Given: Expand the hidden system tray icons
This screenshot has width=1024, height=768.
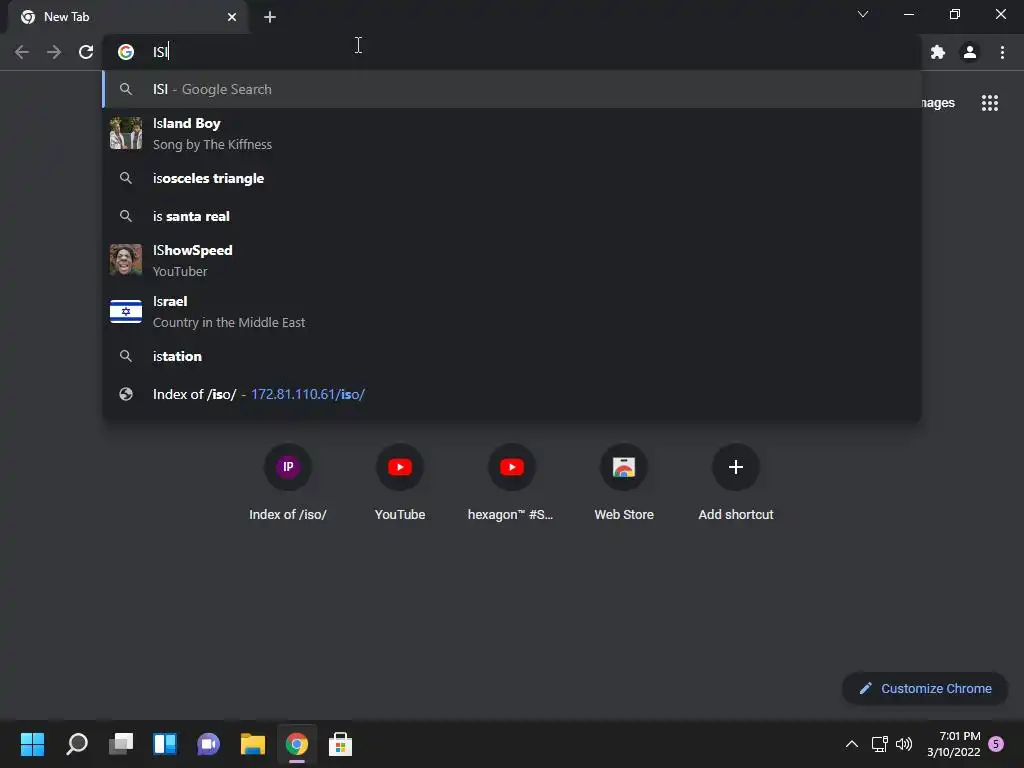Looking at the screenshot, I should (852, 744).
